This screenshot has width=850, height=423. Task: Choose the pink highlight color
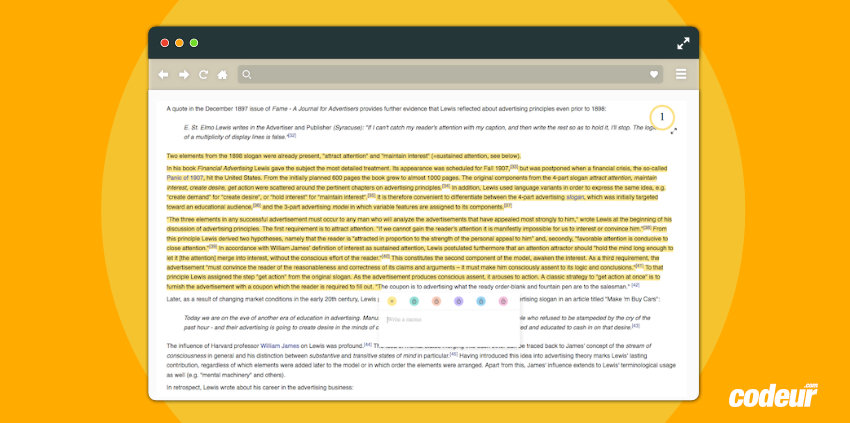pos(503,300)
